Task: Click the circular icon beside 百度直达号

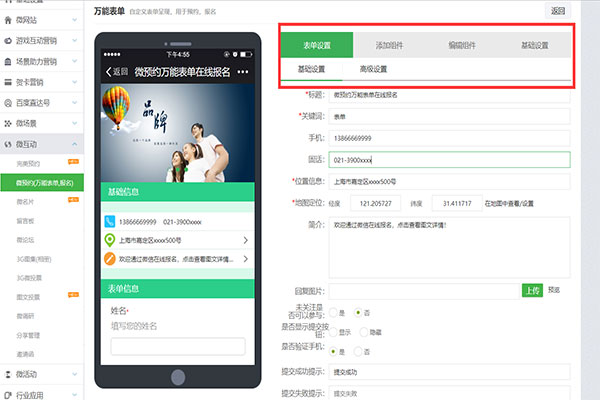Action: tap(8, 103)
